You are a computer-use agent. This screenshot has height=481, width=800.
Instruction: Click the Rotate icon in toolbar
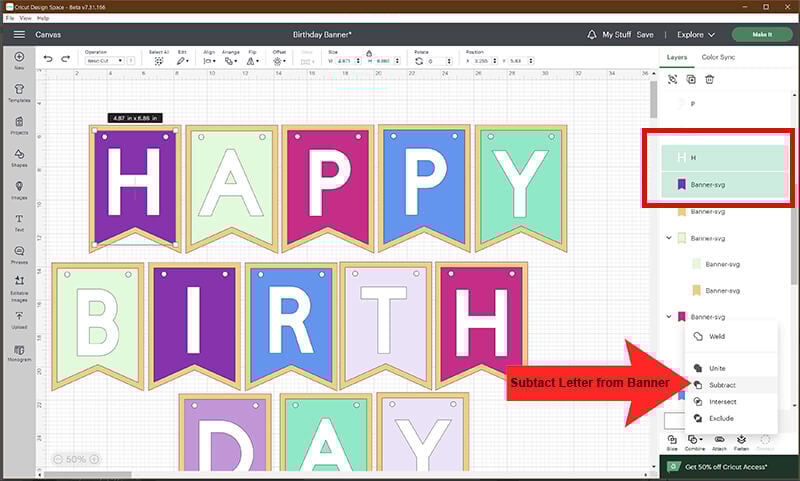419,61
